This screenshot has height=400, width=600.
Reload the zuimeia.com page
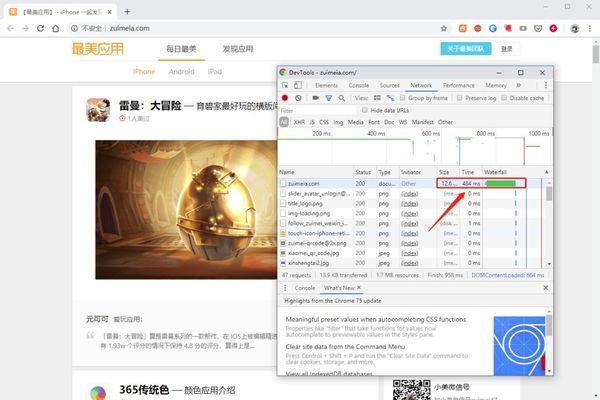[x=40, y=28]
